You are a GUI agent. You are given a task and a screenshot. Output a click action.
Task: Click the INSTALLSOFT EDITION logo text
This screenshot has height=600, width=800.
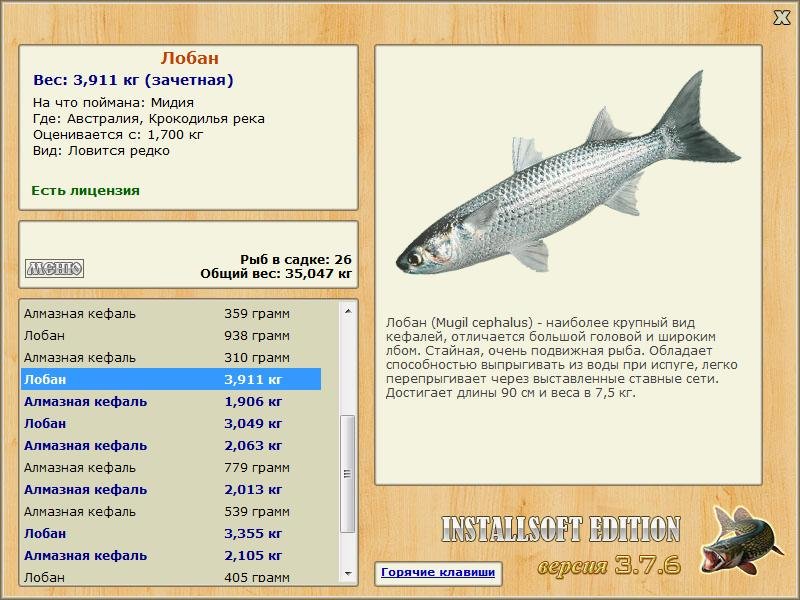click(561, 529)
